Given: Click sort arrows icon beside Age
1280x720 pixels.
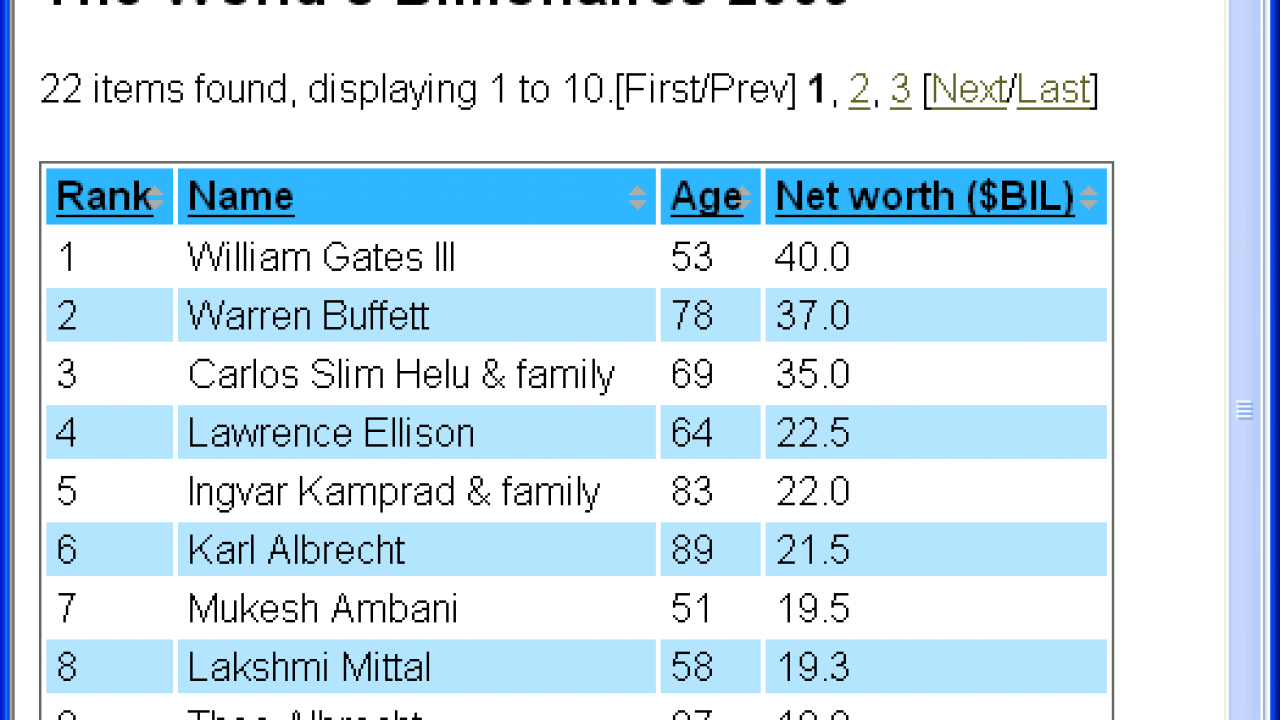Looking at the screenshot, I should pos(745,198).
